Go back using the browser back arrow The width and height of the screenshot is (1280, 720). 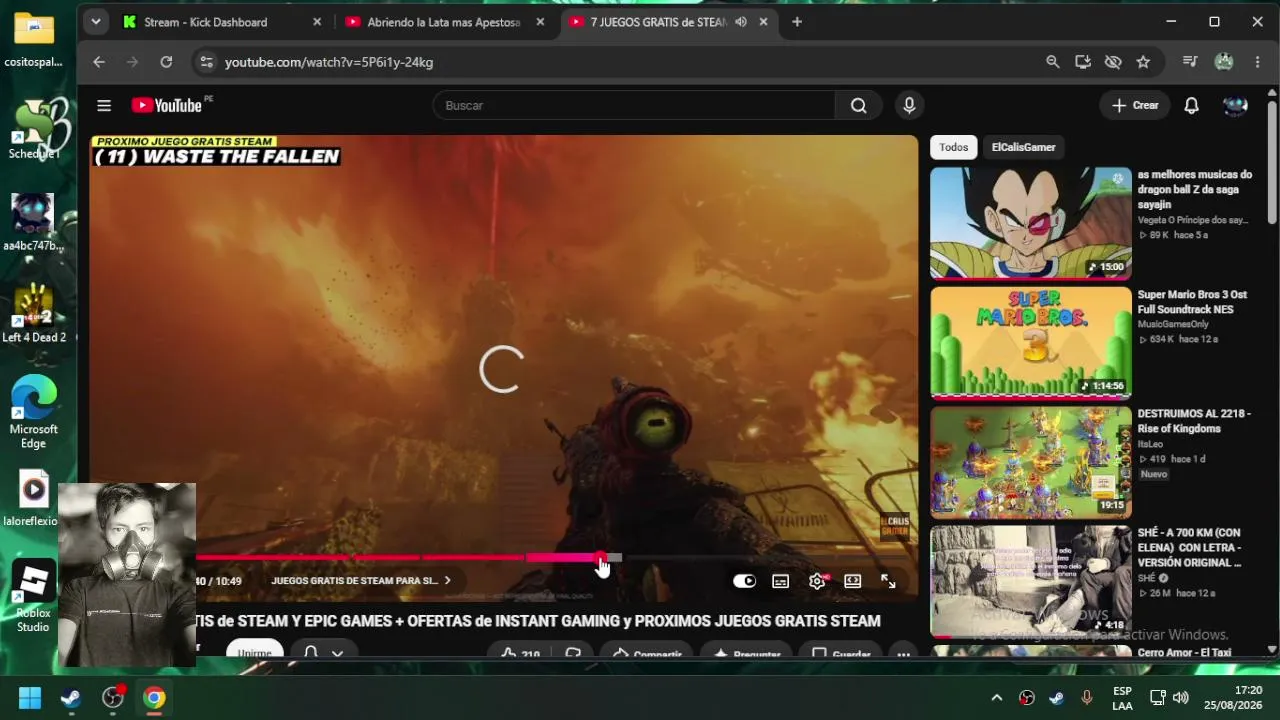[99, 62]
